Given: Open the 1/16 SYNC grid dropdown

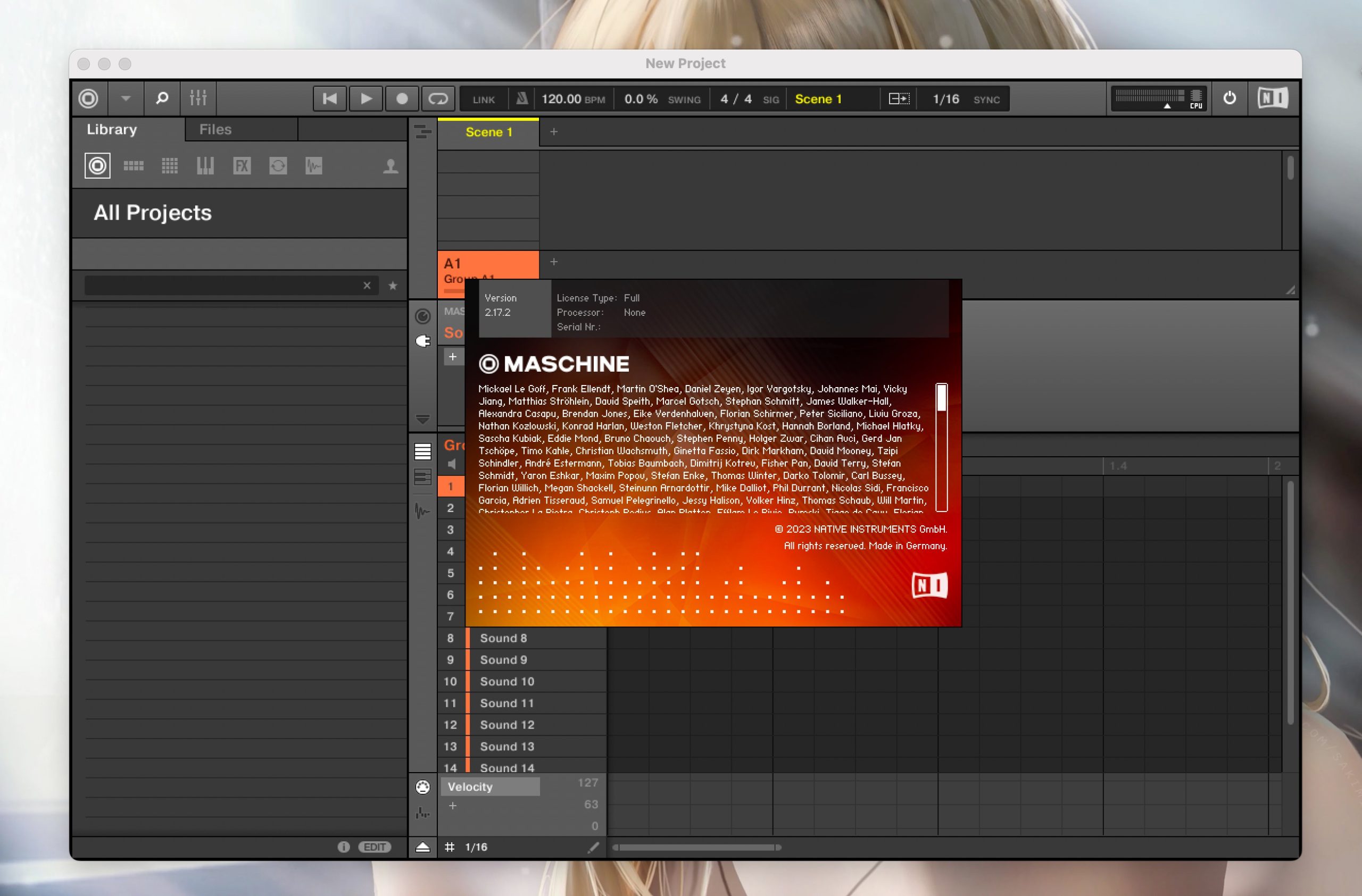Looking at the screenshot, I should (x=966, y=99).
